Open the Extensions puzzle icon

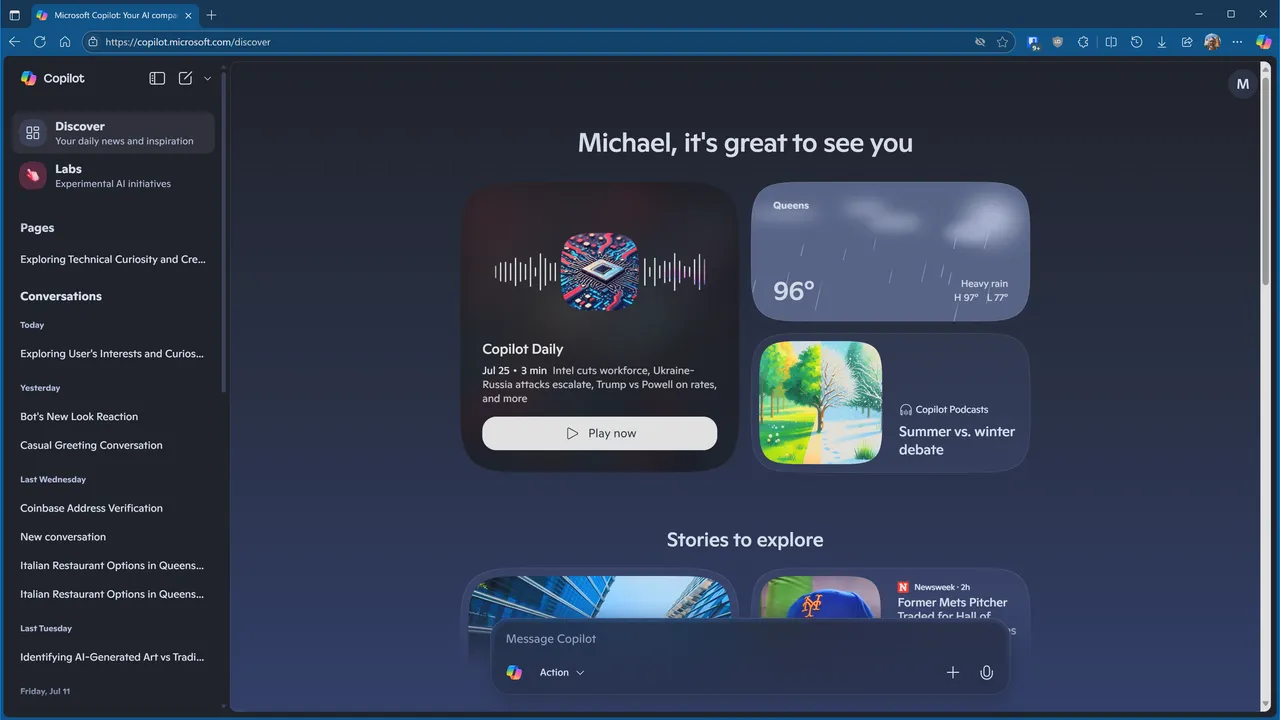pyautogui.click(x=1083, y=42)
